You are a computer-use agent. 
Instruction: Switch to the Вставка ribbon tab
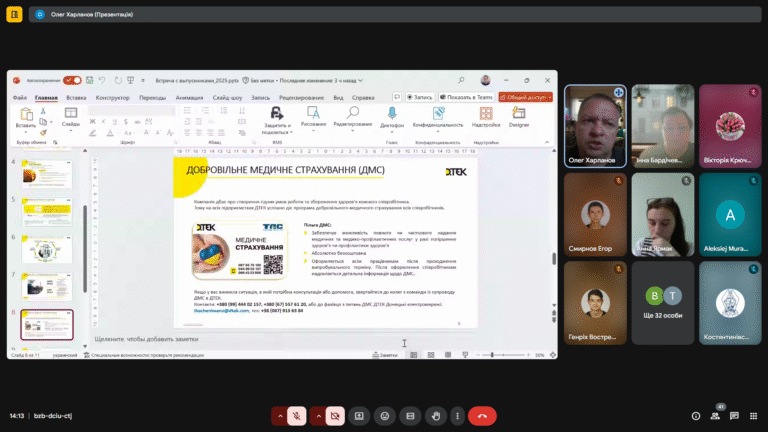(x=76, y=97)
